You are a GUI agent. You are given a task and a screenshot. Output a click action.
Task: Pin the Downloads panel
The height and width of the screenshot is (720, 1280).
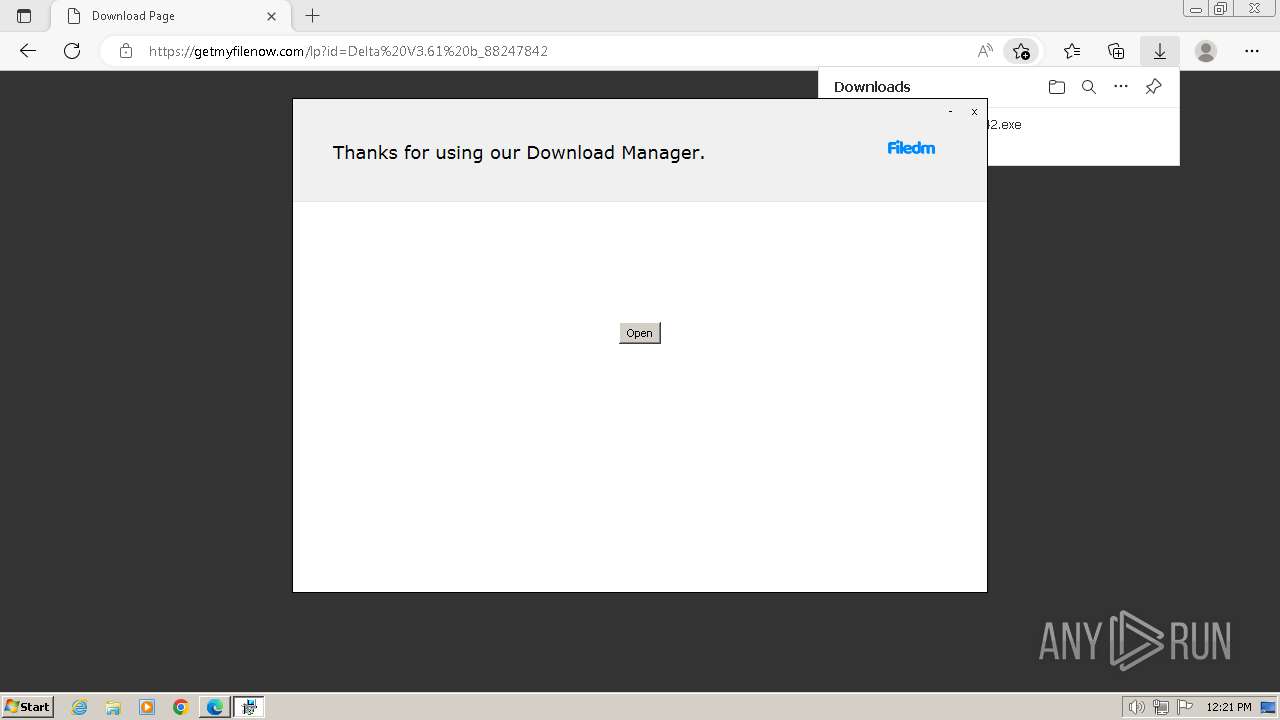point(1153,87)
